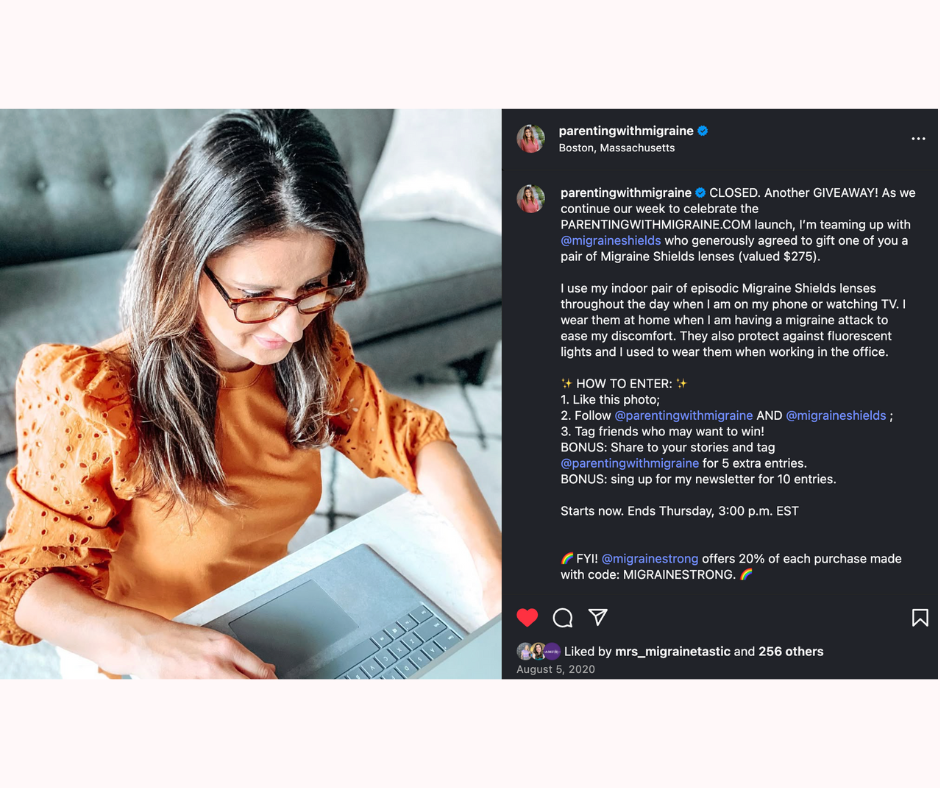Open the comment bubble icon
Viewport: 940px width, 788px height.
coord(562,617)
